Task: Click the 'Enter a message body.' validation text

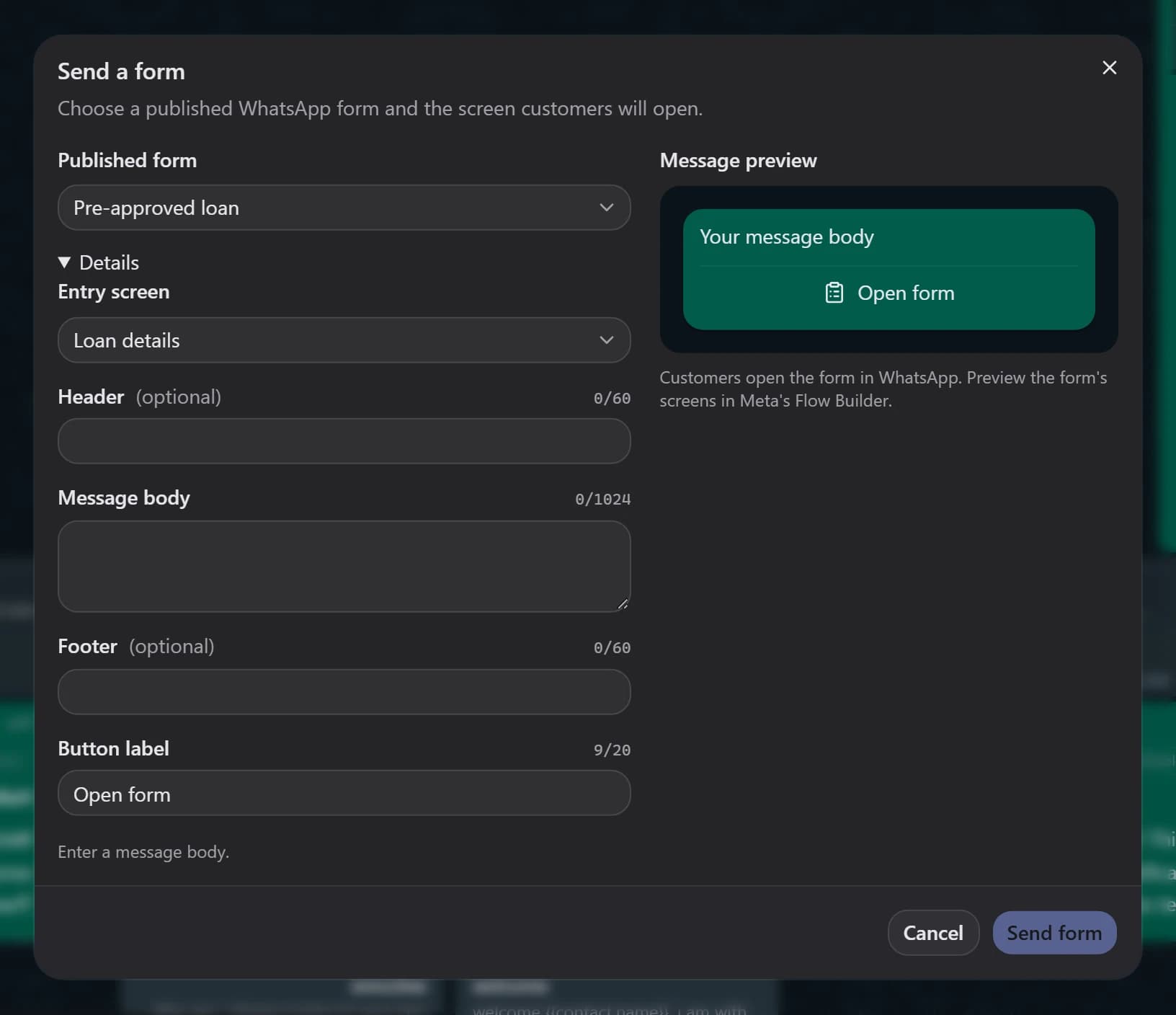Action: 143,852
